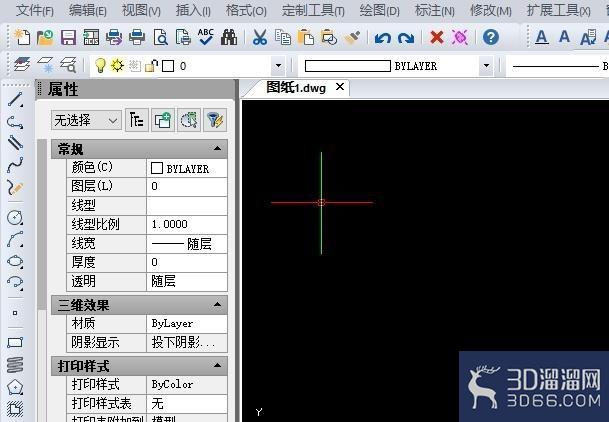Delete with the red X icon
This screenshot has width=609, height=422.
(x=437, y=38)
